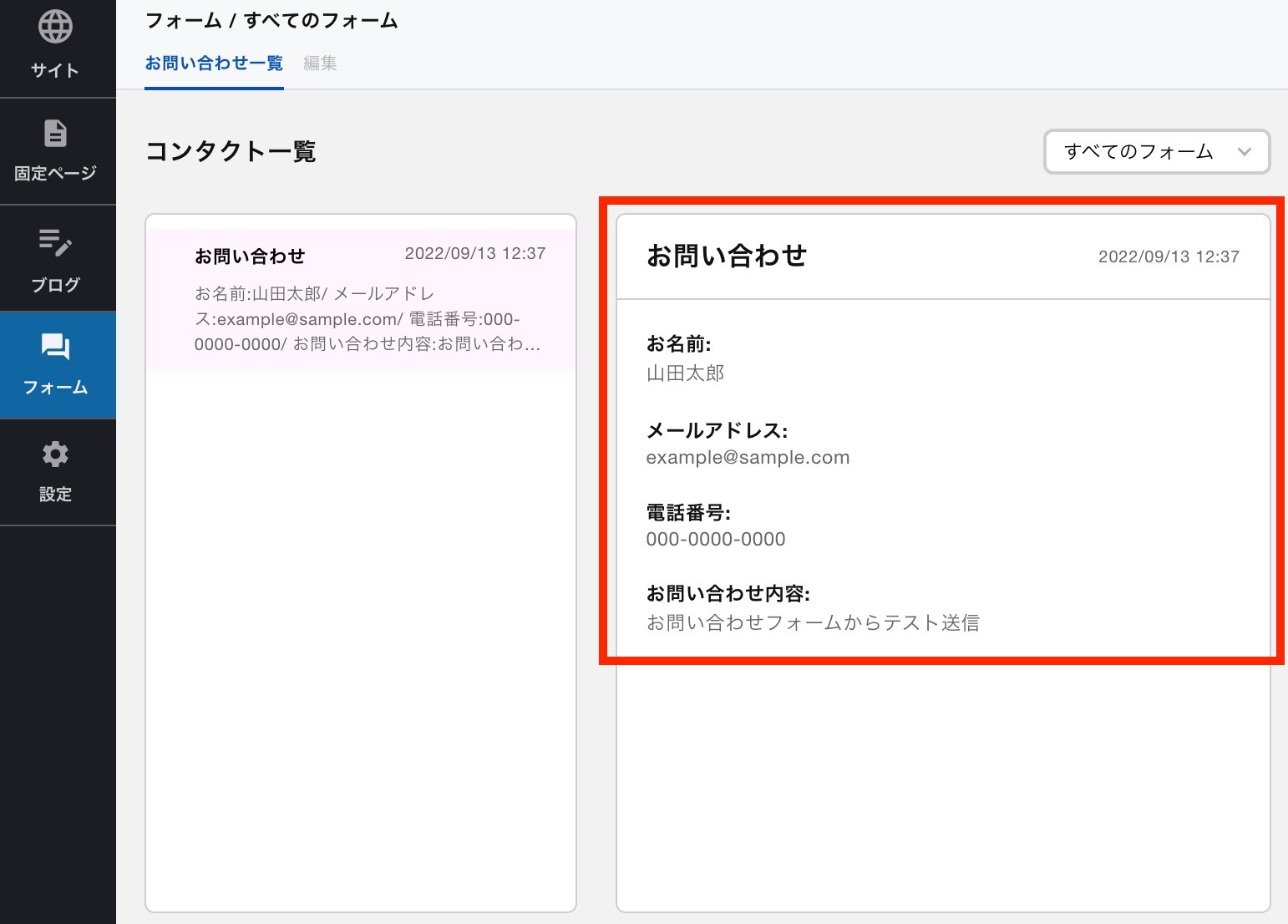Click the email example@sample.com in the details
The height and width of the screenshot is (924, 1288).
[x=748, y=457]
